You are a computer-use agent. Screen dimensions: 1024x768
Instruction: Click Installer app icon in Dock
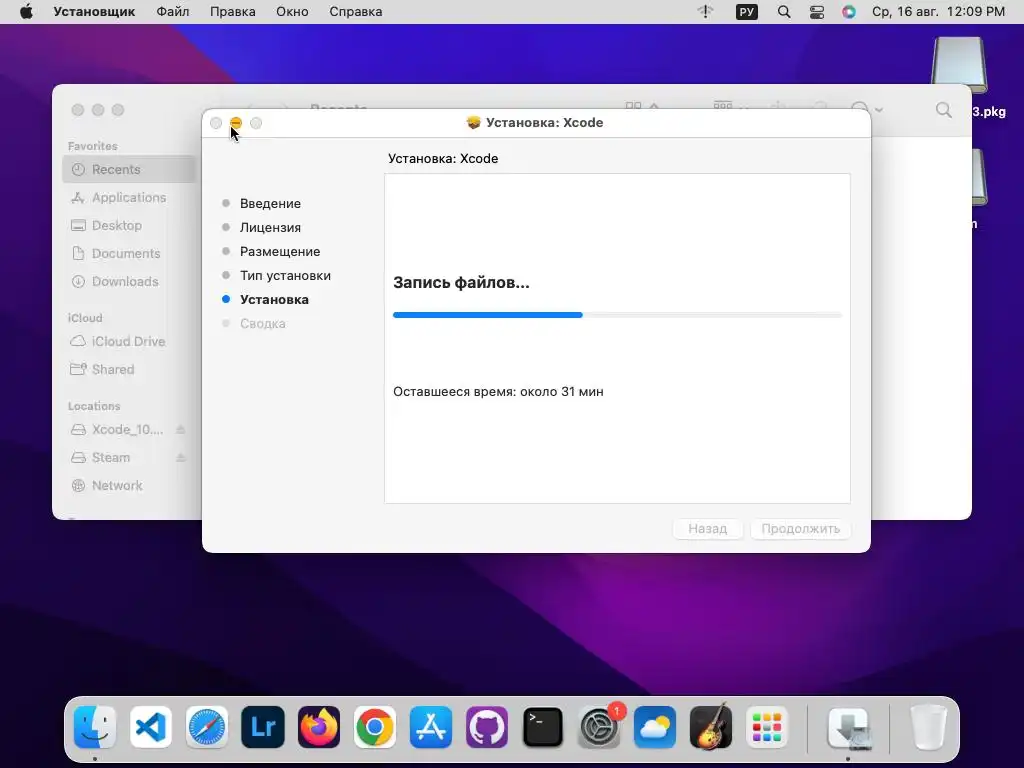(x=848, y=727)
